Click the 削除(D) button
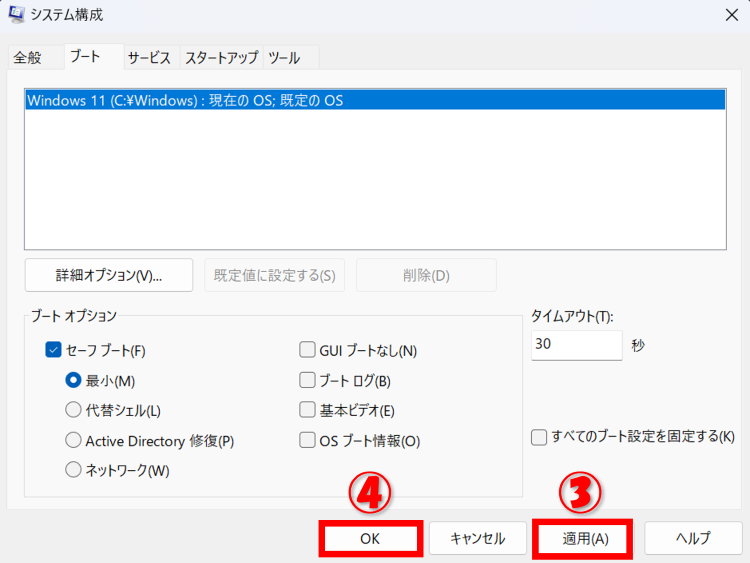The width and height of the screenshot is (750, 563). tap(426, 275)
